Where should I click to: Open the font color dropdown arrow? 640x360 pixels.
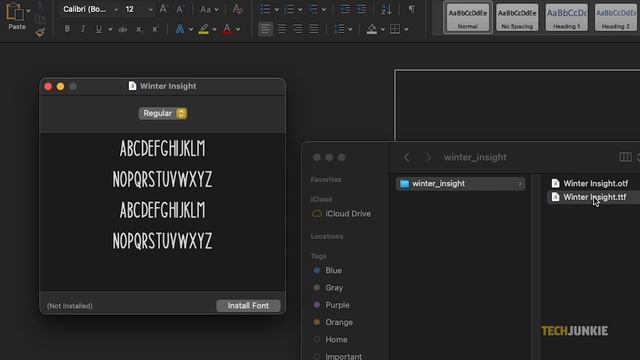(238, 29)
